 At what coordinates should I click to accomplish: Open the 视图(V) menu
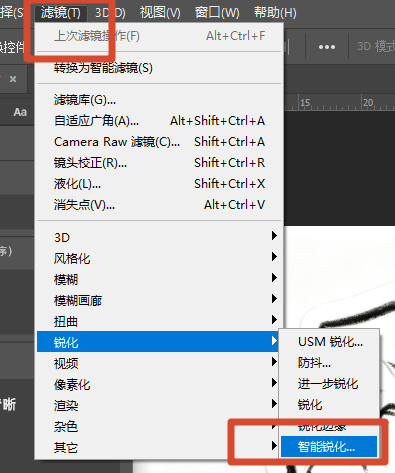160,13
